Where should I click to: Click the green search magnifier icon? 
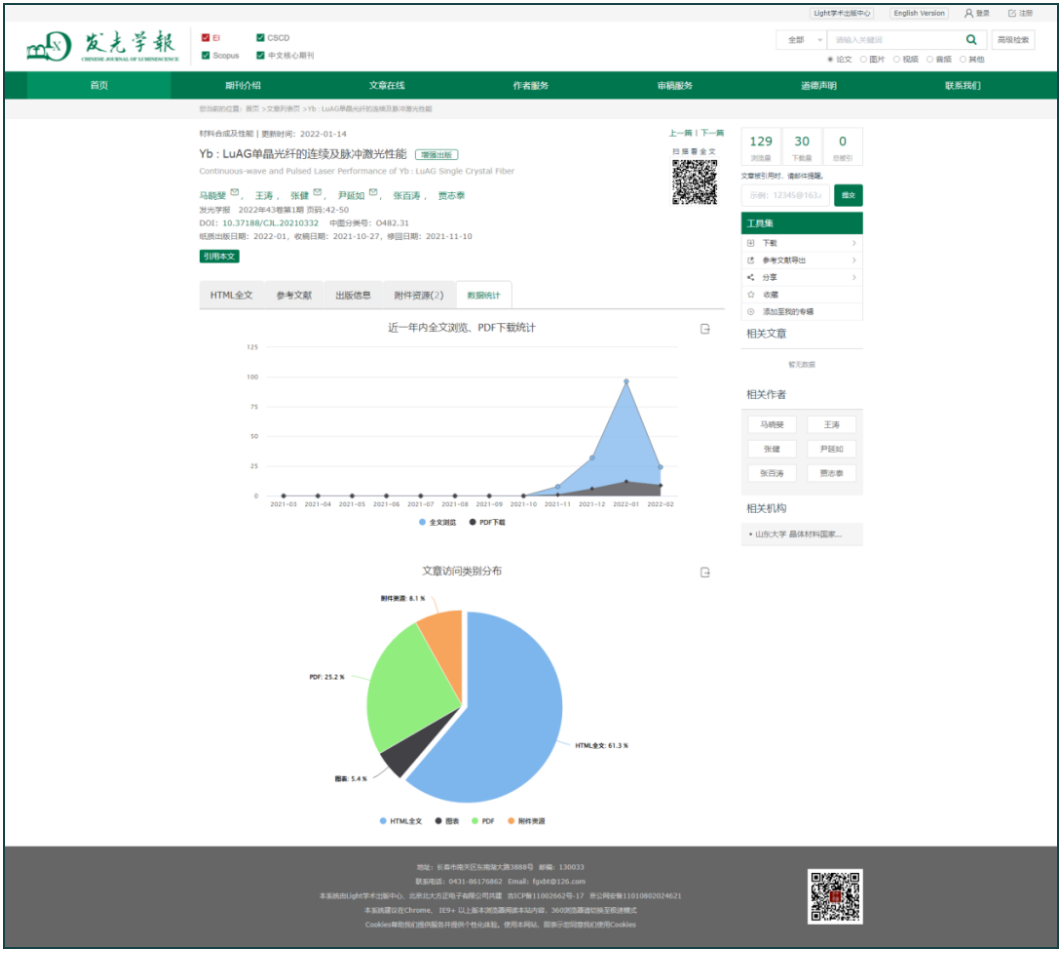970,40
